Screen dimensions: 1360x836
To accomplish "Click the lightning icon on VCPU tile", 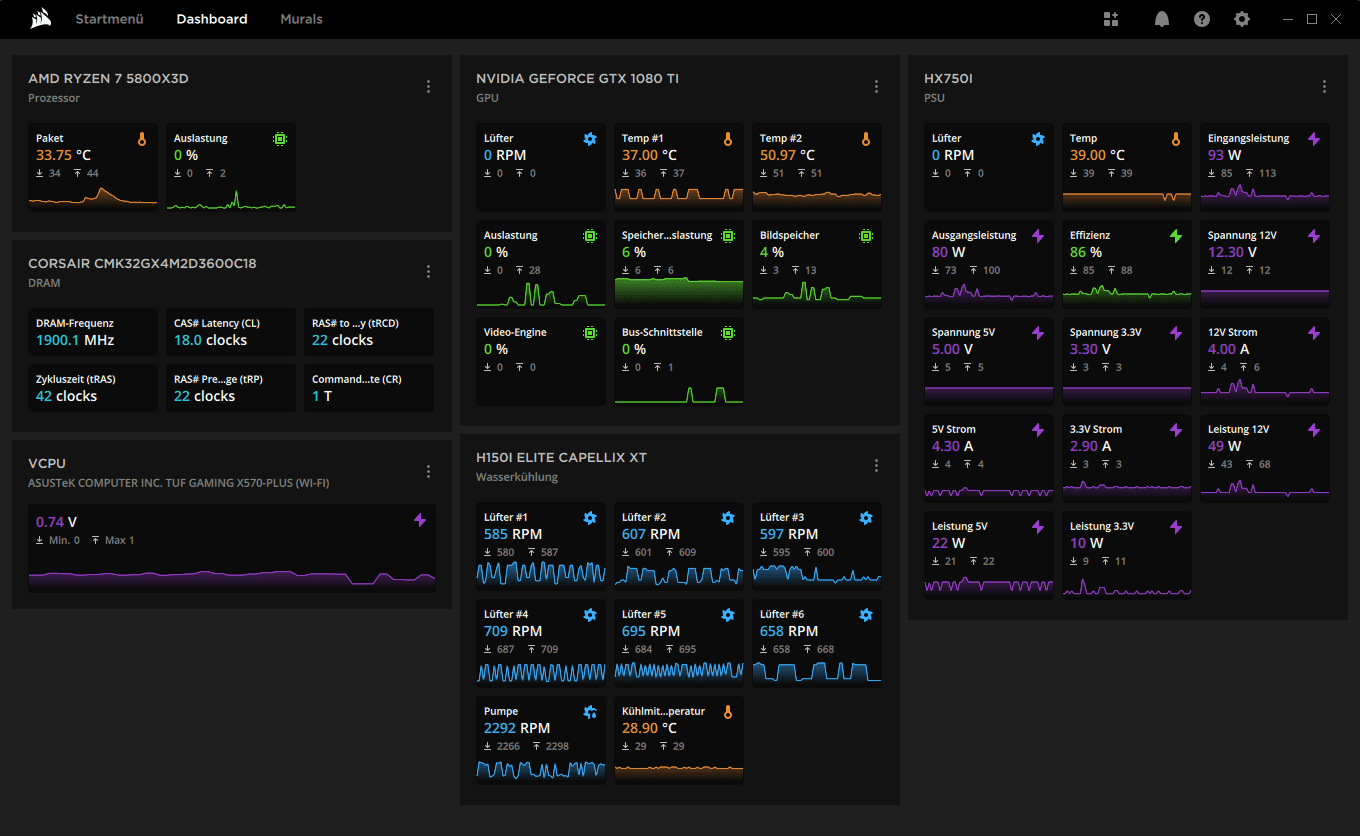I will pyautogui.click(x=420, y=520).
